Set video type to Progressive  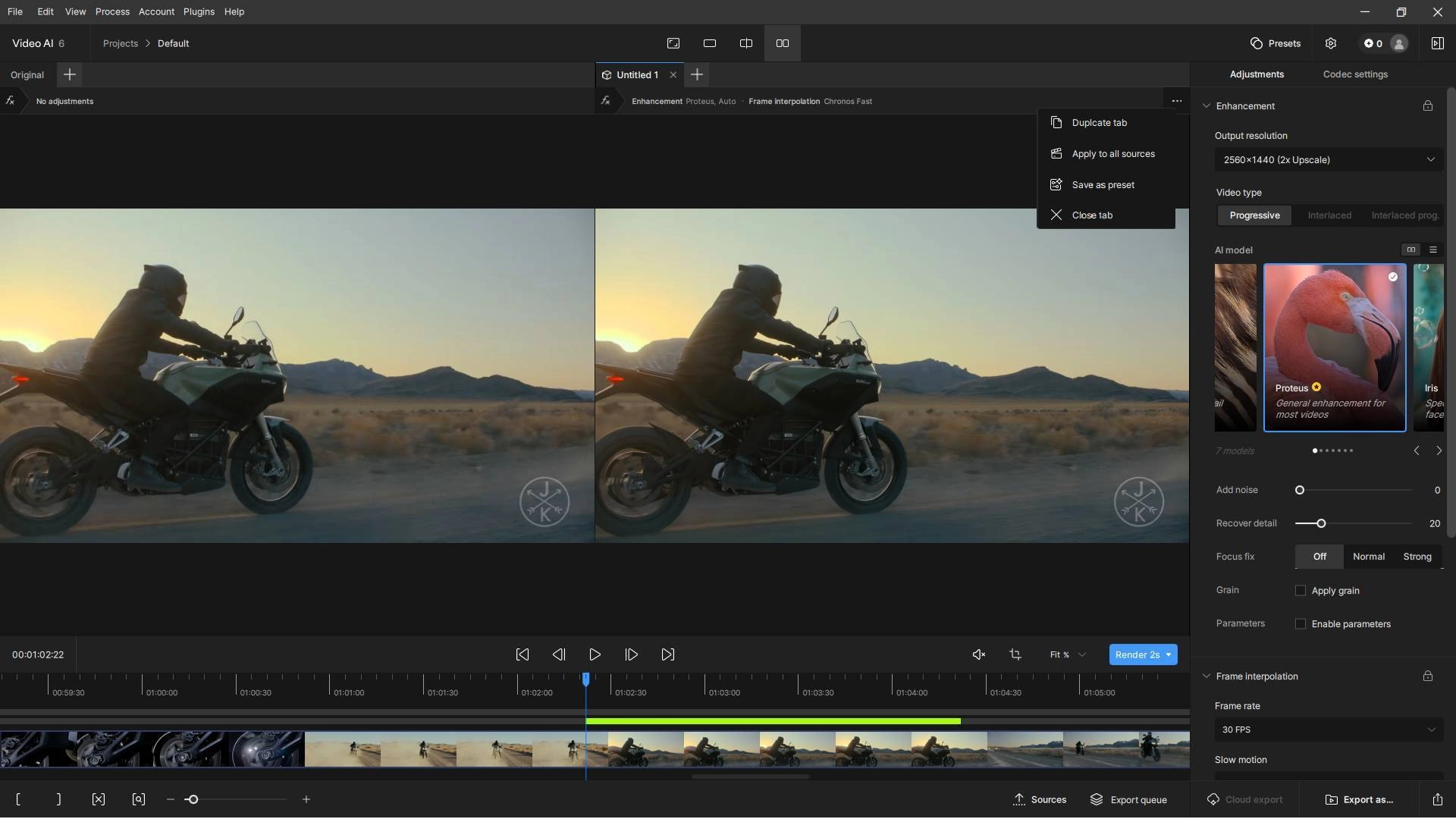tap(1254, 215)
